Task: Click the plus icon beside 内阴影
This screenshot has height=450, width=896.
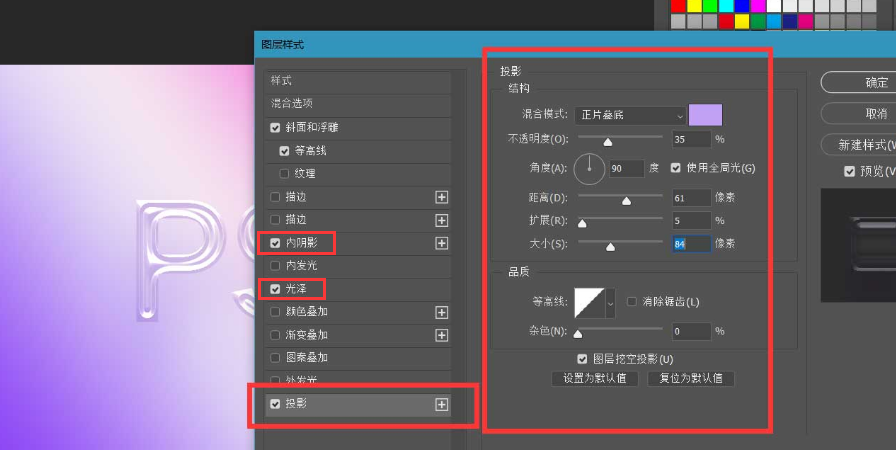Action: point(441,243)
